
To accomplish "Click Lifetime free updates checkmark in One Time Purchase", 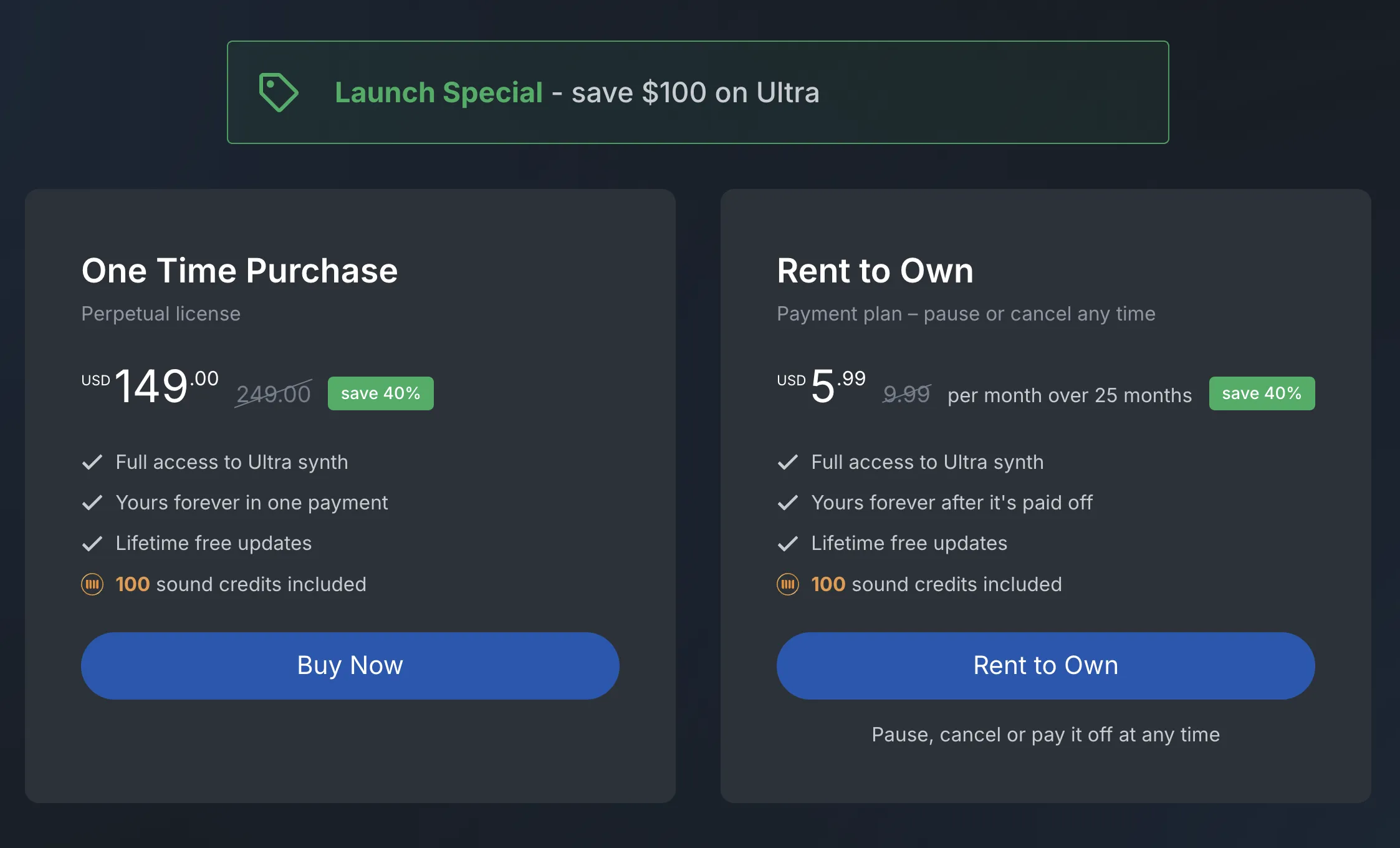I will click(x=92, y=544).
